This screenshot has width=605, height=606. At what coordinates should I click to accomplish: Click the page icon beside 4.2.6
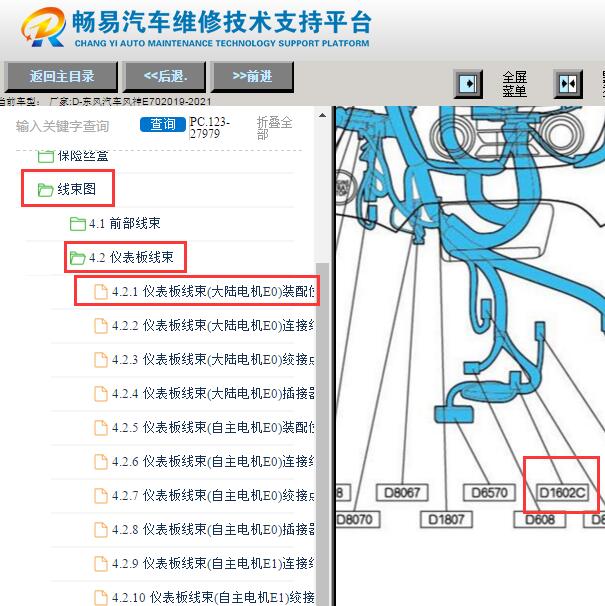click(x=101, y=462)
